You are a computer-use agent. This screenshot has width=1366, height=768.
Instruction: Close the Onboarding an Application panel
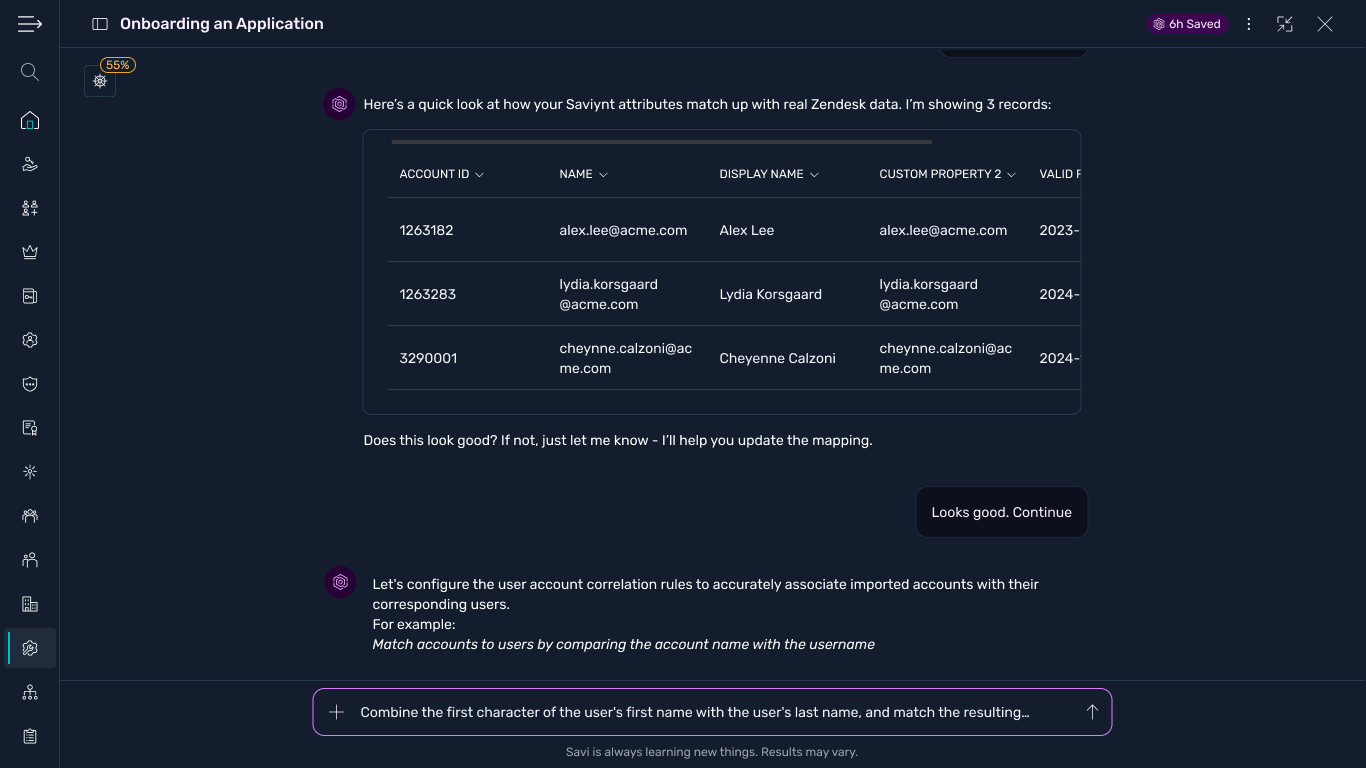click(1325, 24)
